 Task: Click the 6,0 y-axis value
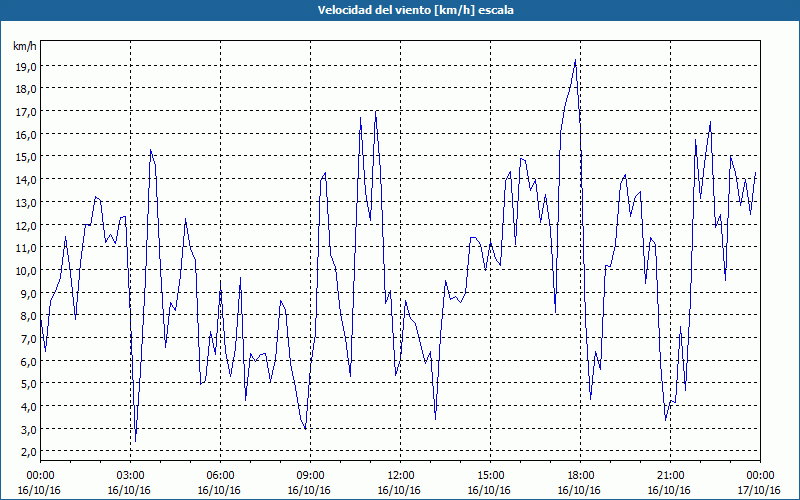pos(29,361)
